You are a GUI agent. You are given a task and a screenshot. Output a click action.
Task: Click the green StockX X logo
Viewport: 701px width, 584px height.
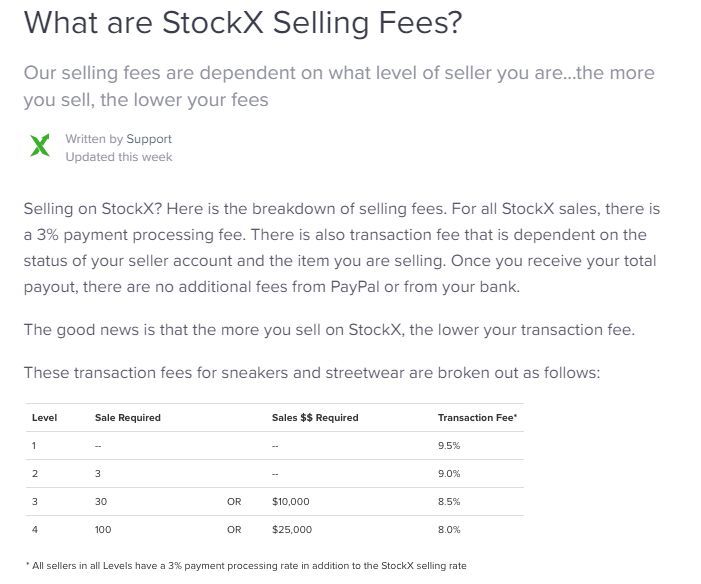pyautogui.click(x=40, y=148)
